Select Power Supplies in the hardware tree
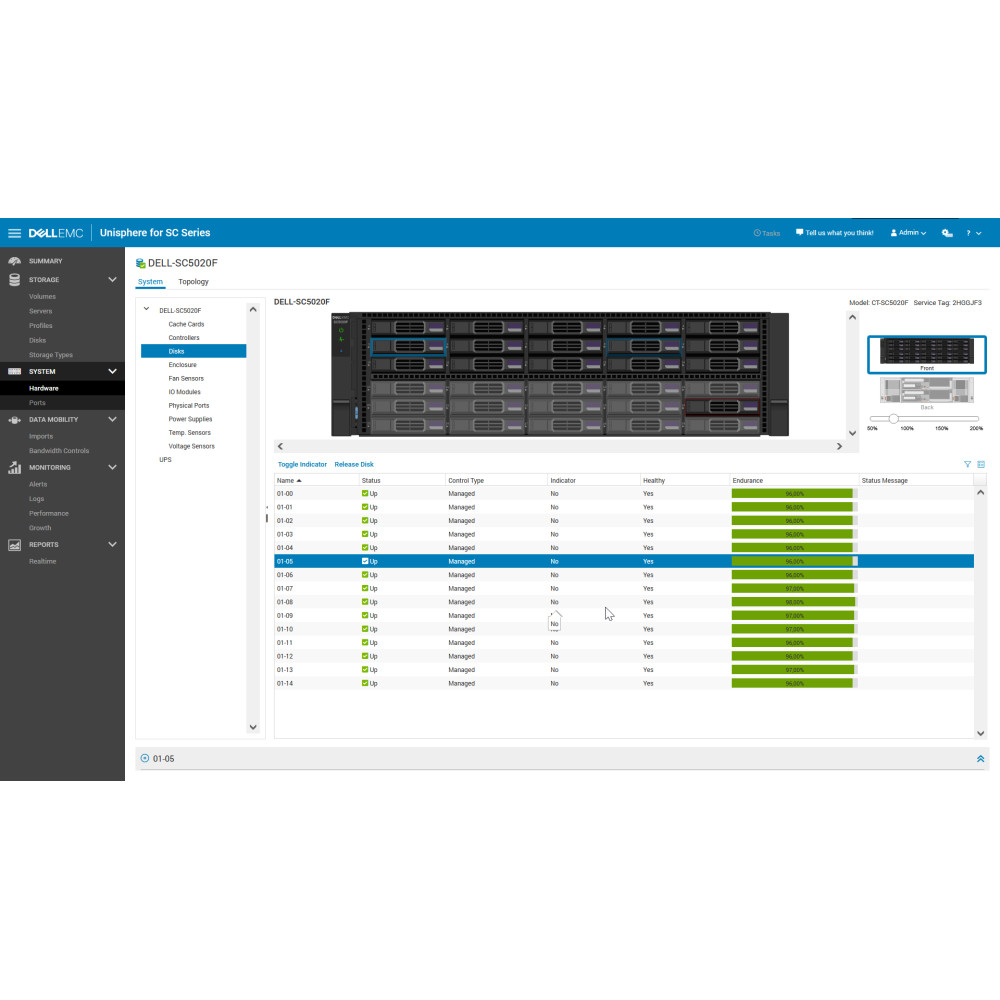This screenshot has width=1000, height=1000. click(190, 419)
